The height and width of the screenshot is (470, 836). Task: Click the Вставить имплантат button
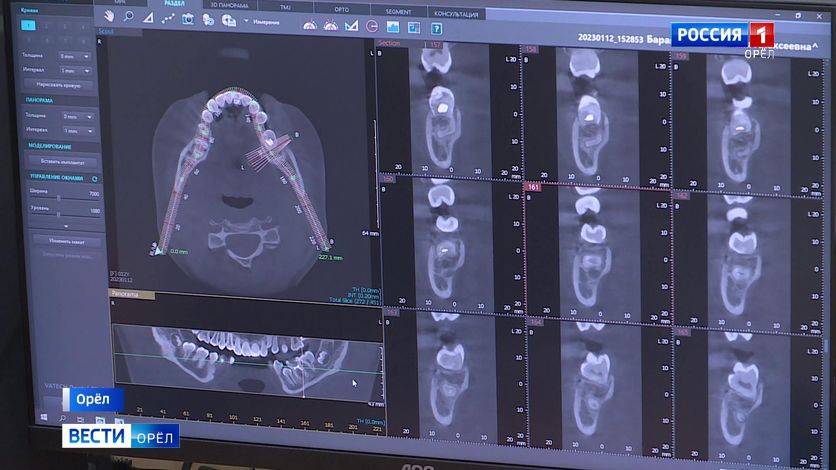63,161
